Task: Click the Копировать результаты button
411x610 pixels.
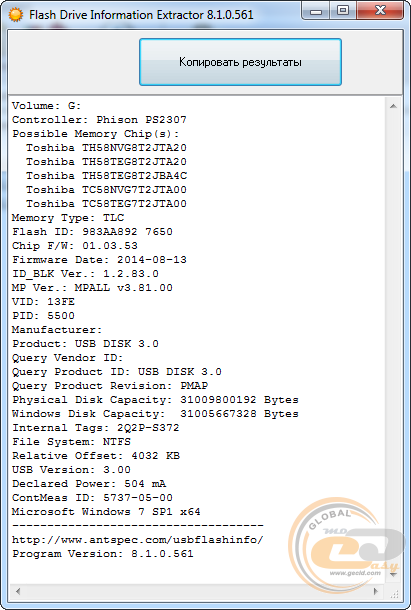Action: [x=240, y=62]
